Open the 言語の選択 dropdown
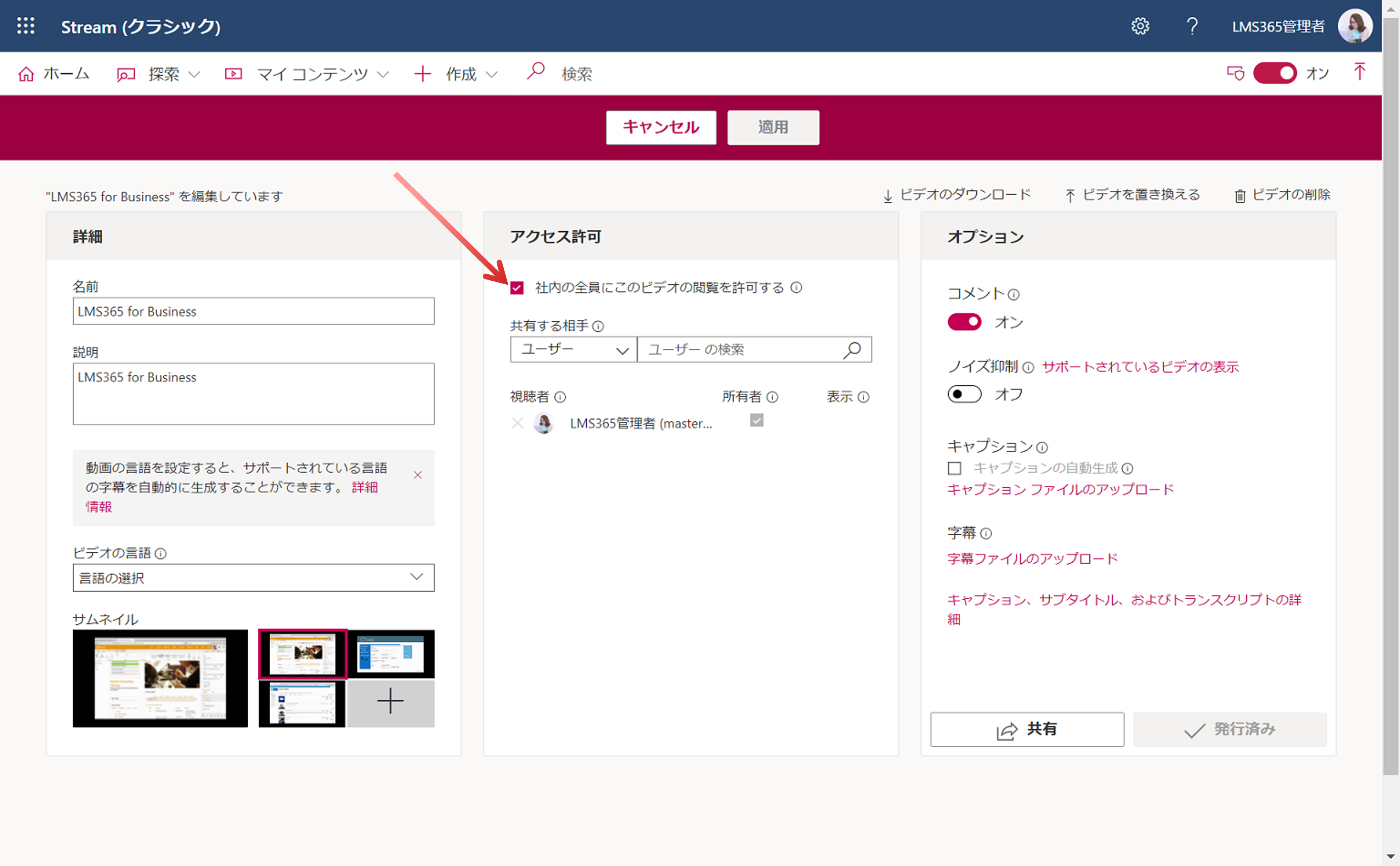Viewport: 1400px width, 866px height. point(253,578)
